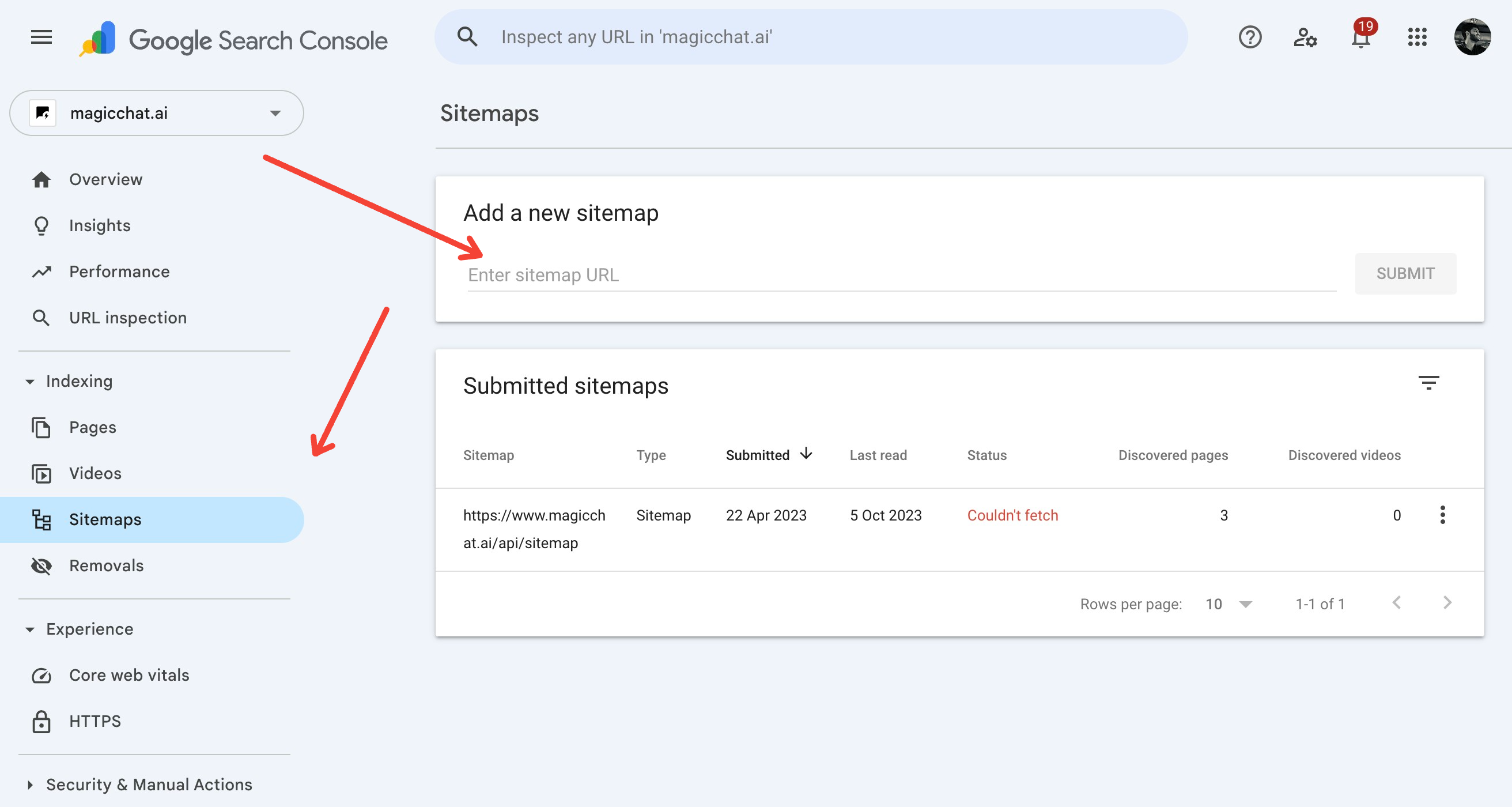Sort by the Sitemap column header
The height and width of the screenshot is (807, 1512).
(489, 455)
